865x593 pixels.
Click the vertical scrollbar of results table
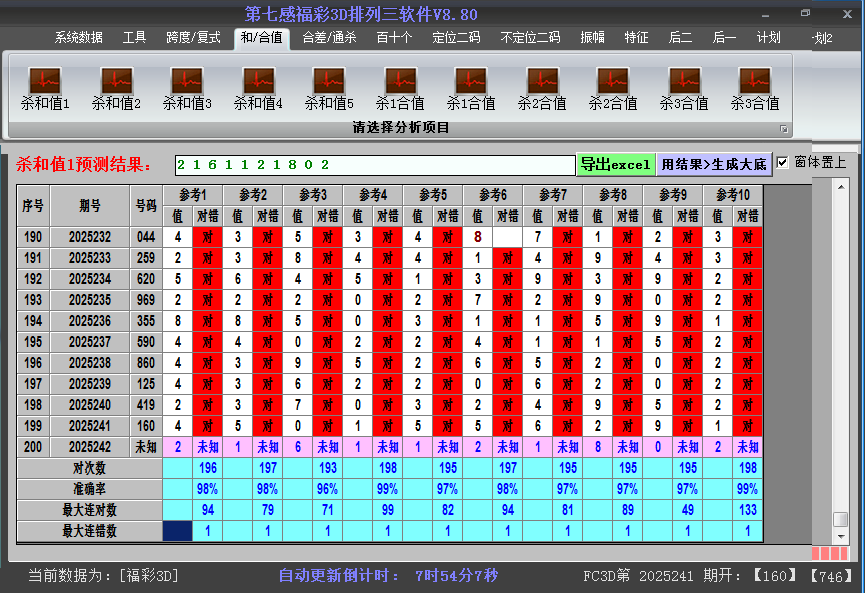point(840,350)
